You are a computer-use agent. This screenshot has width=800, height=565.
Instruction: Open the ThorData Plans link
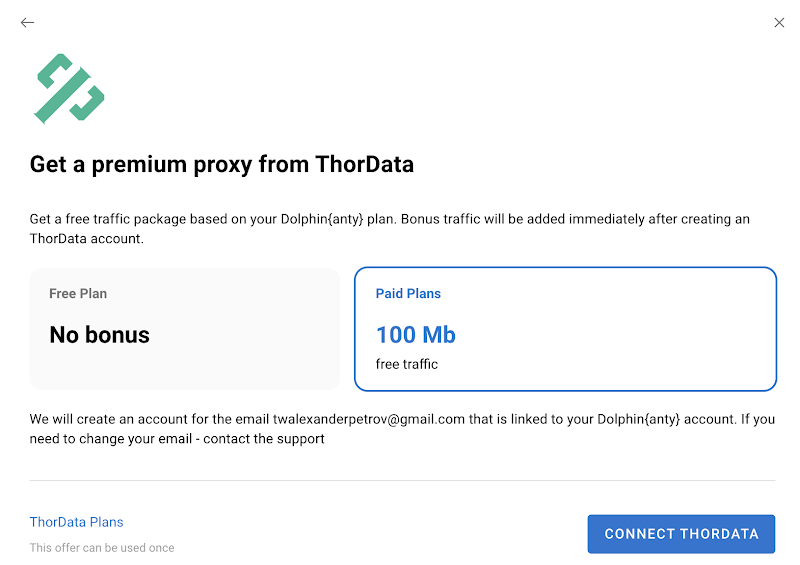point(76,522)
